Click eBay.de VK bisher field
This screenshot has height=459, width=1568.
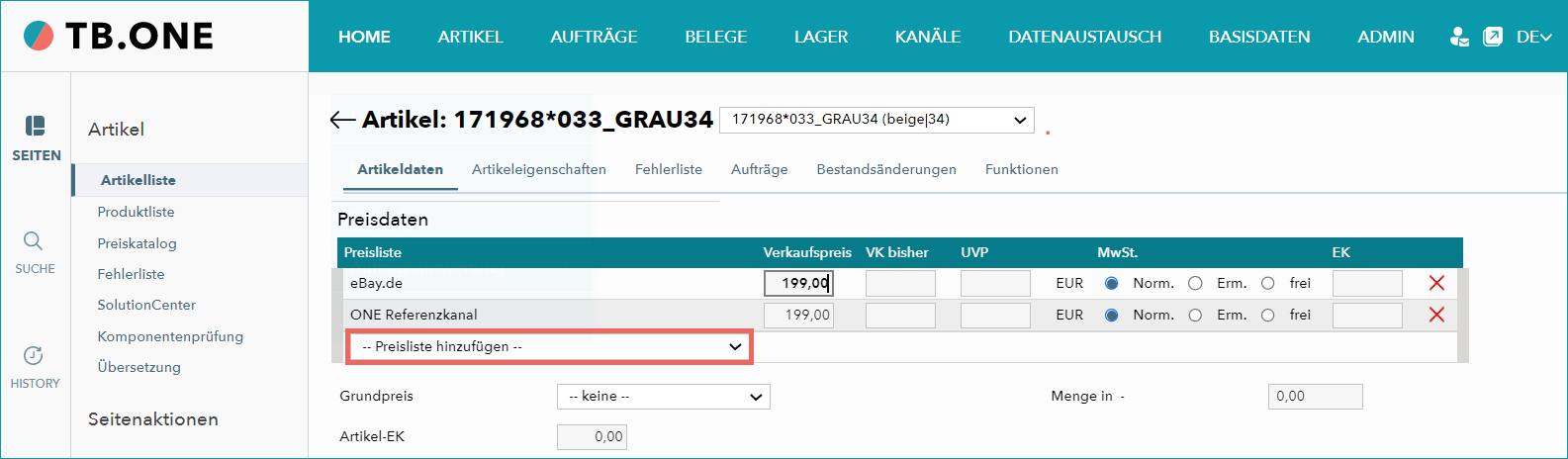[900, 284]
